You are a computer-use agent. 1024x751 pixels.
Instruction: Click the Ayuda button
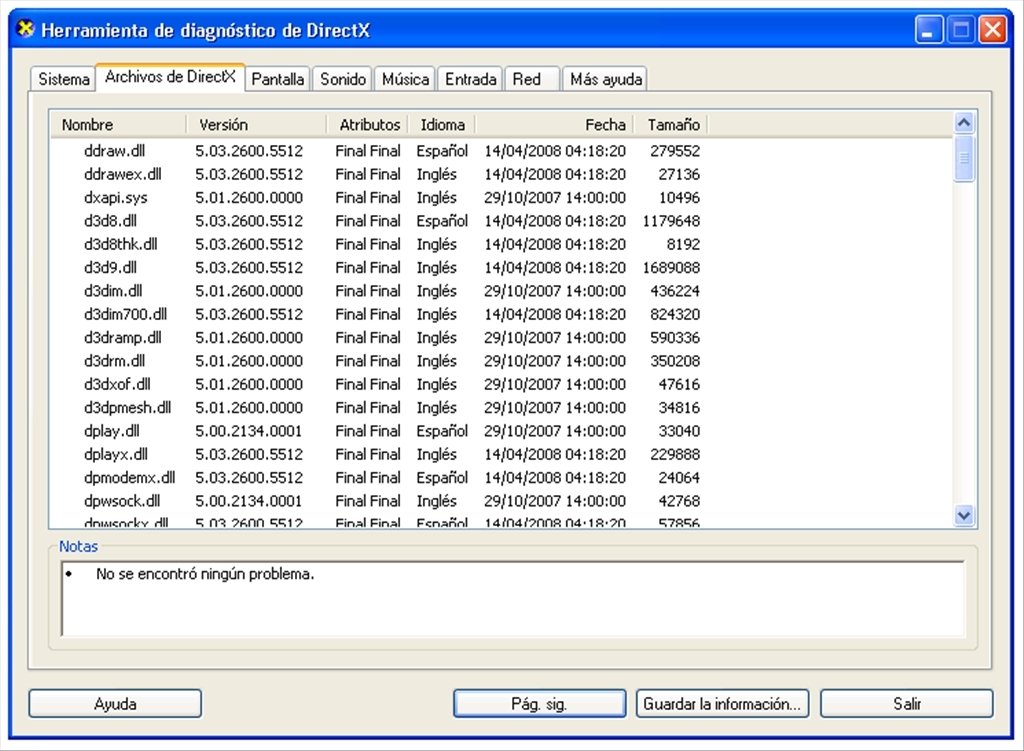pos(115,704)
